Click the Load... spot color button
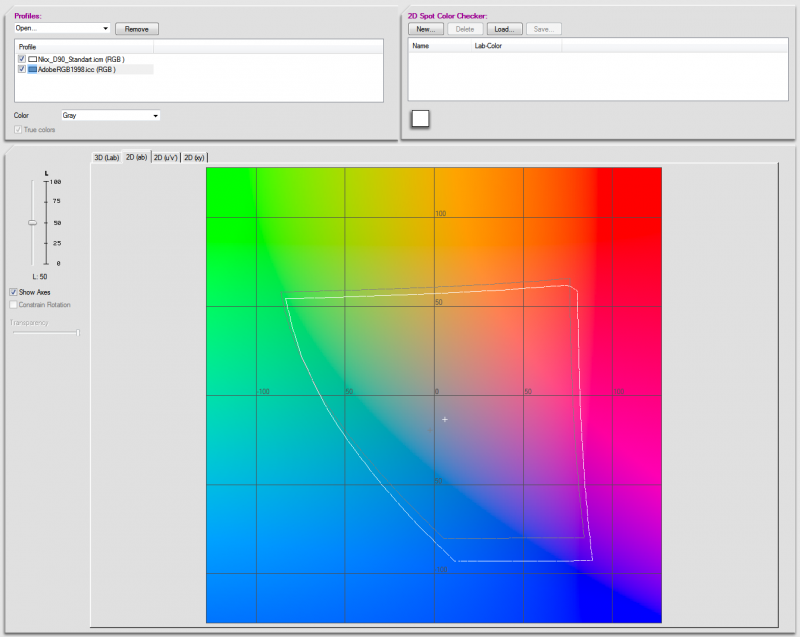This screenshot has height=637, width=800. (504, 29)
